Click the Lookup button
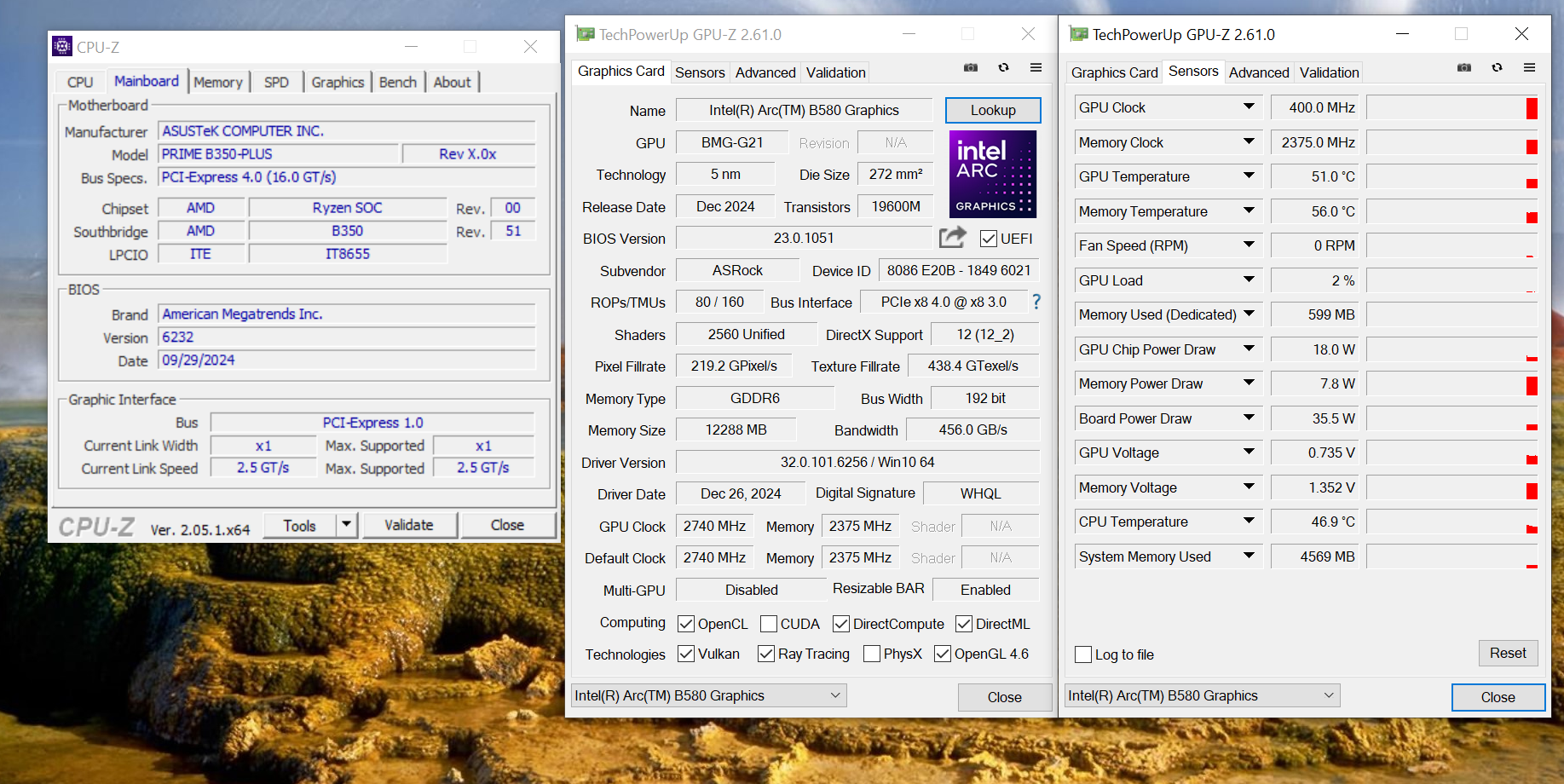This screenshot has height=784, width=1564. point(993,110)
